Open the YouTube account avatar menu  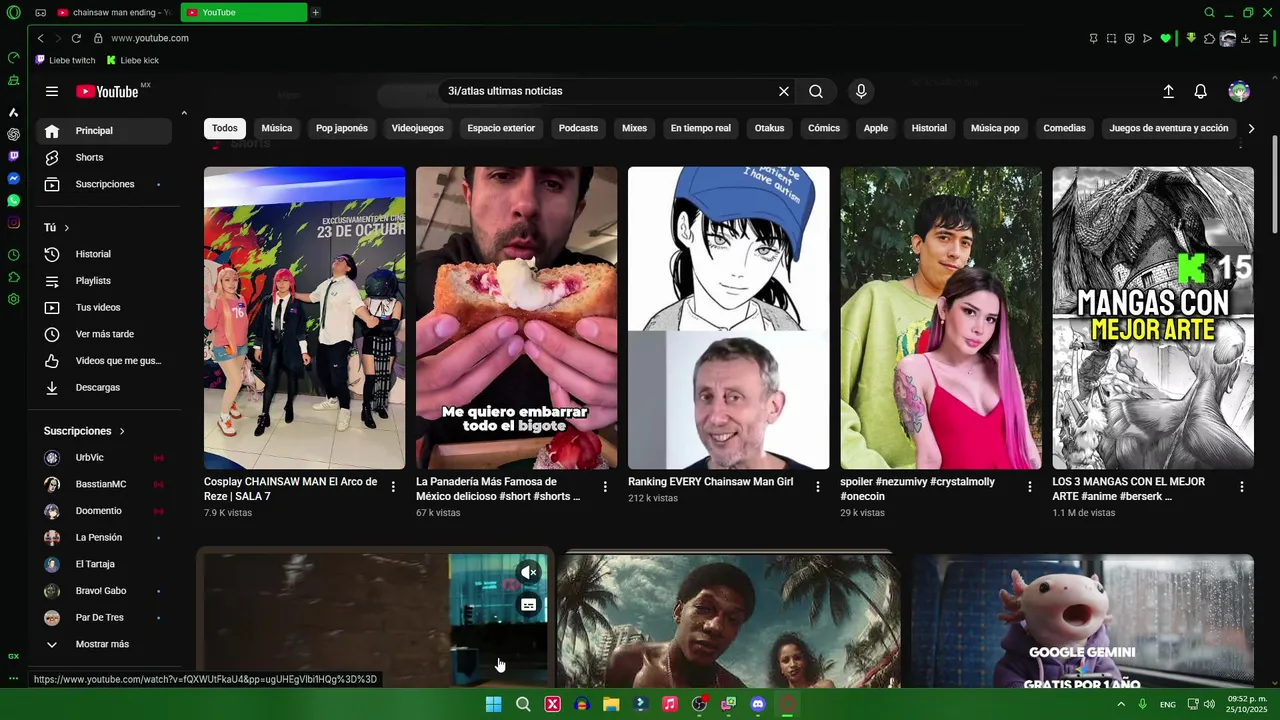coord(1239,91)
